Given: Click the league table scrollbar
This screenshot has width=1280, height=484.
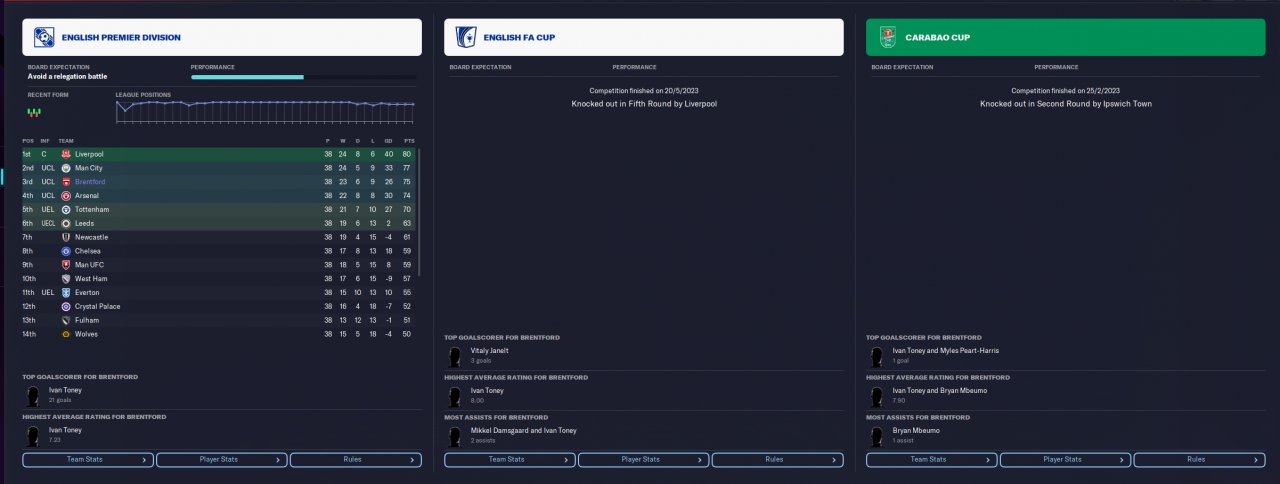Looking at the screenshot, I should tap(420, 213).
